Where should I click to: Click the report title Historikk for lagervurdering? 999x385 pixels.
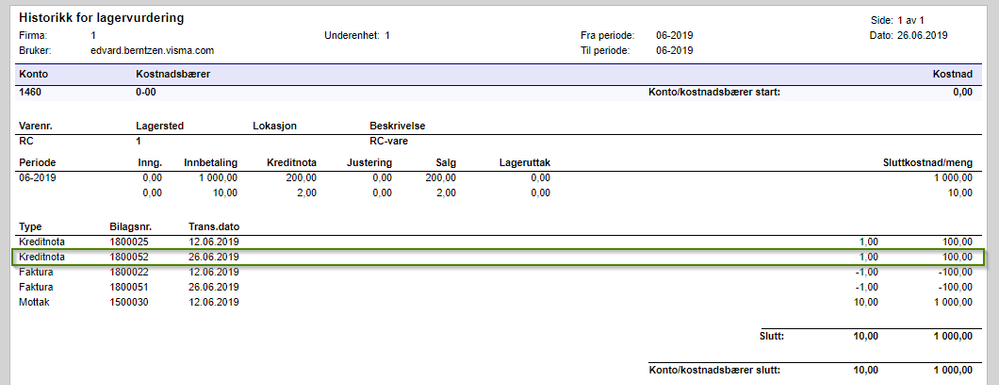tap(101, 18)
